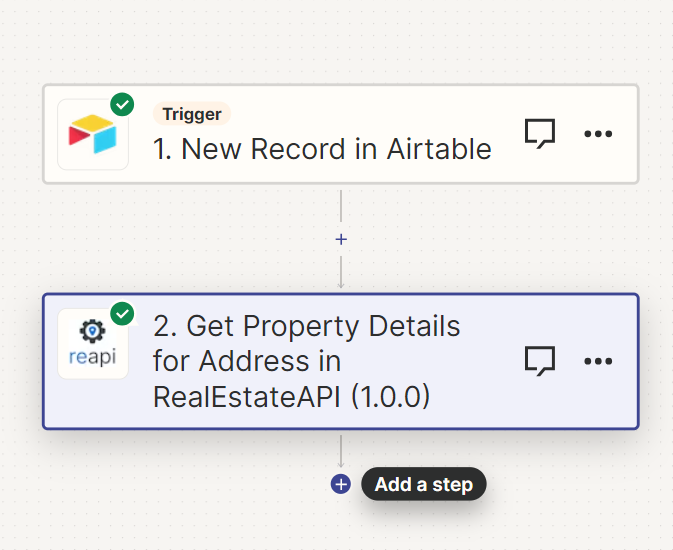Click the connector line above the small plus

pos(341,206)
